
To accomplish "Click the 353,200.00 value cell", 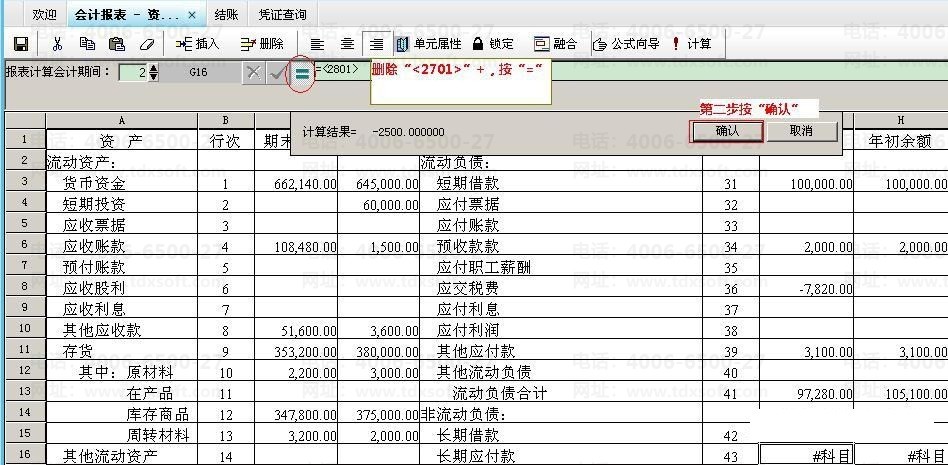I will pyautogui.click(x=296, y=351).
